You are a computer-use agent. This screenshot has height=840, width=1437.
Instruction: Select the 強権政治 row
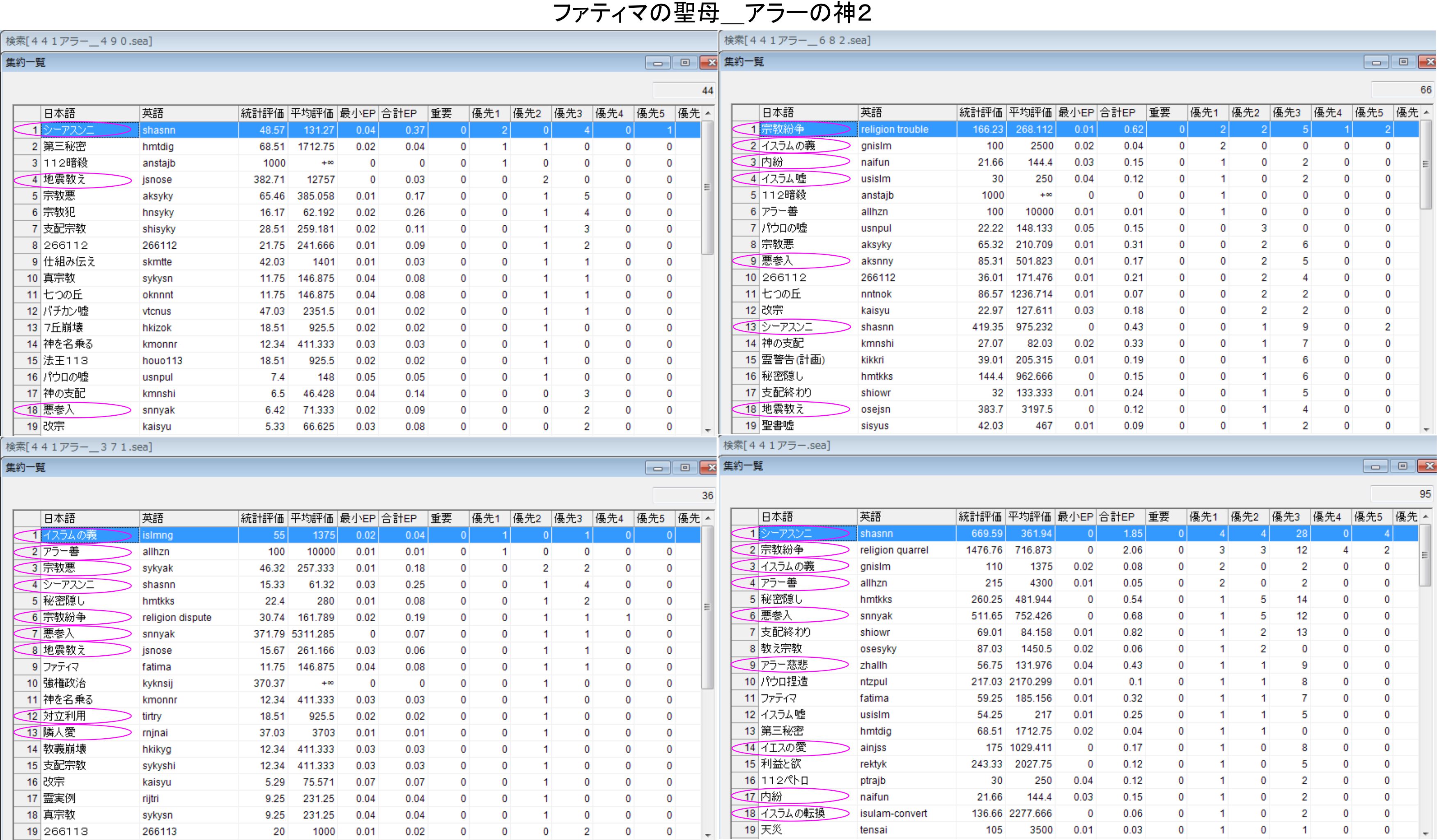[x=64, y=683]
